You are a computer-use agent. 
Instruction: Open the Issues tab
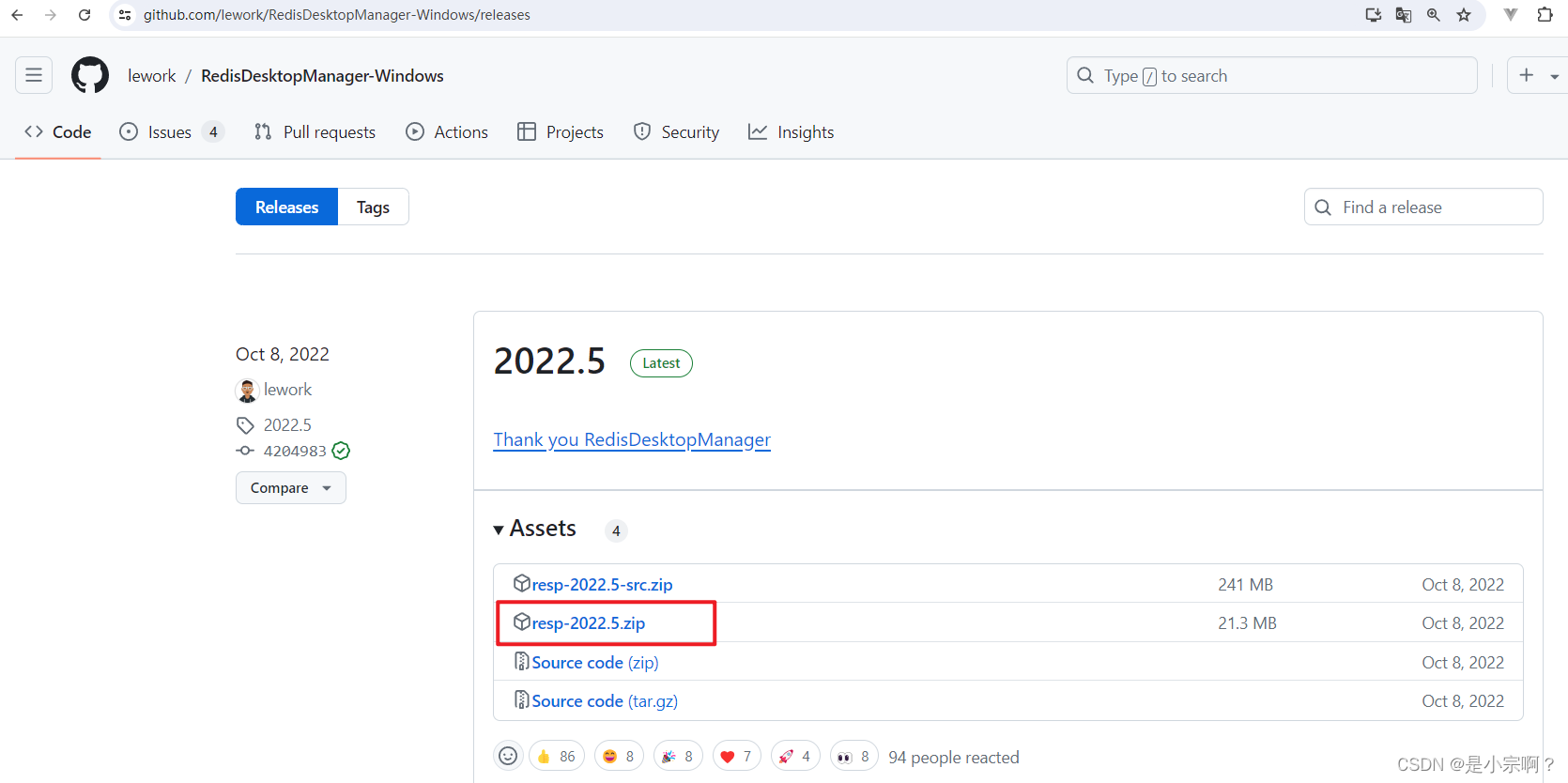(x=172, y=132)
